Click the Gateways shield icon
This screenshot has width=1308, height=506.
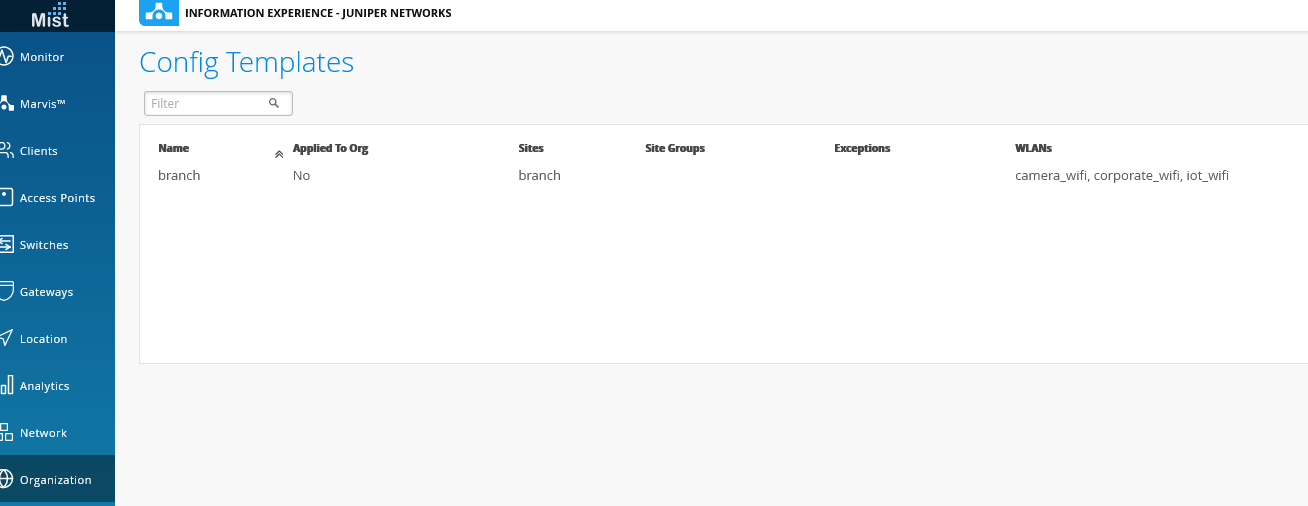[x=6, y=292]
